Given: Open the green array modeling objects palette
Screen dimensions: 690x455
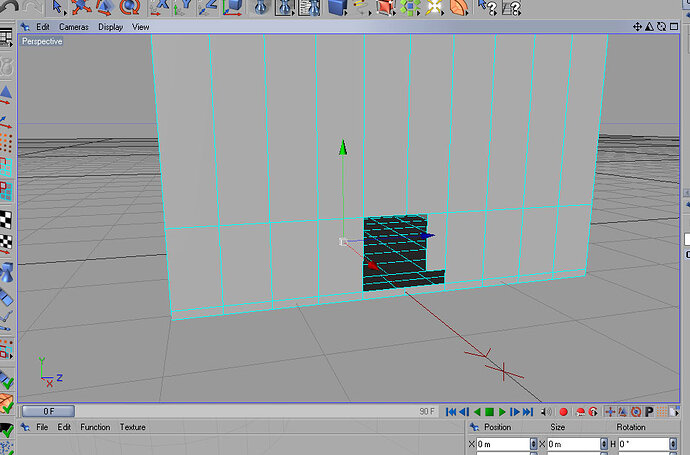Looking at the screenshot, I should coord(410,7).
